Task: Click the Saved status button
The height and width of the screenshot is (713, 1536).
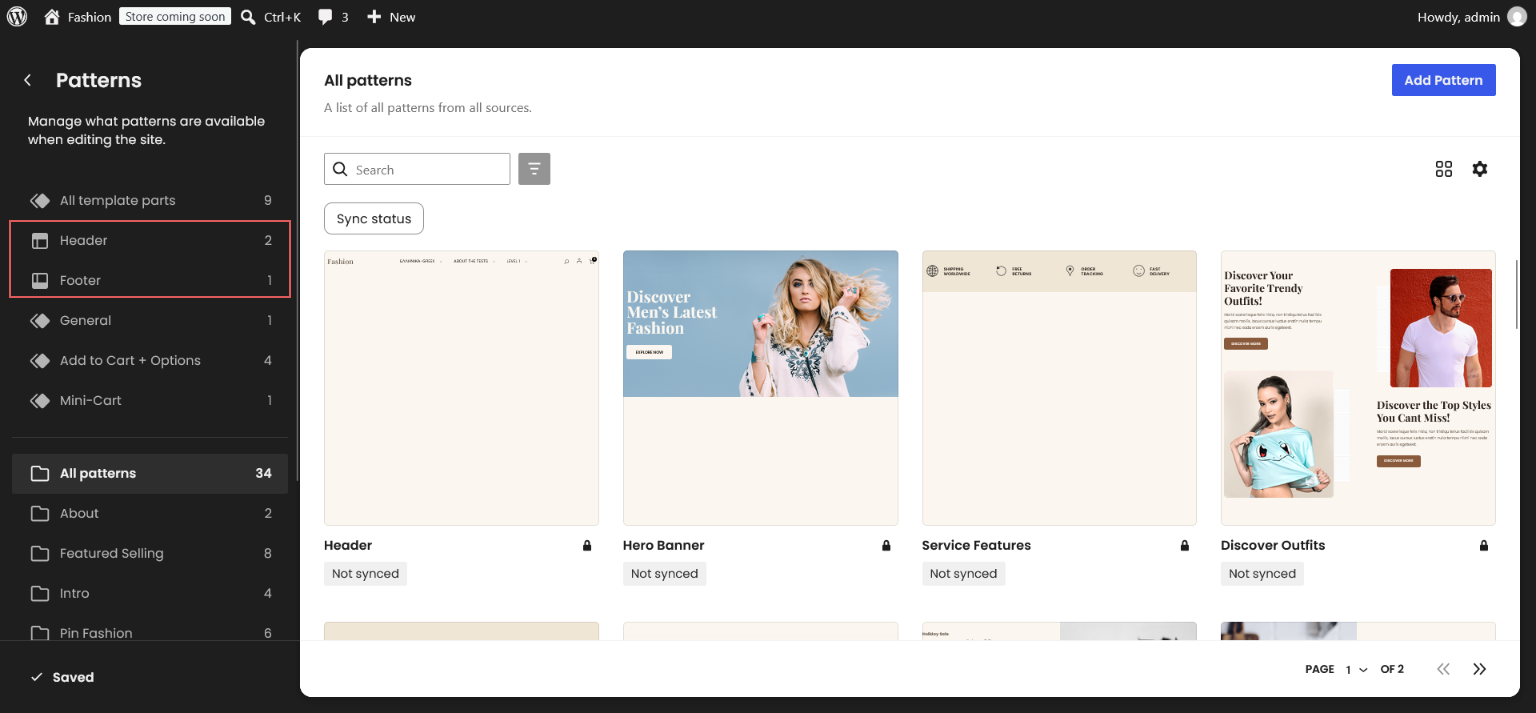Action: tap(62, 677)
